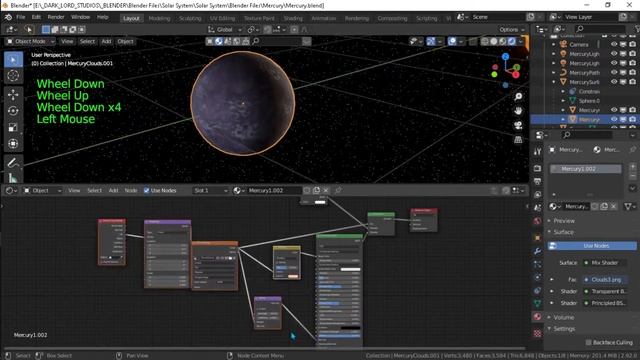The image size is (640, 360).
Task: Click the zoom magnifier icon in viewport
Action: tap(518, 96)
